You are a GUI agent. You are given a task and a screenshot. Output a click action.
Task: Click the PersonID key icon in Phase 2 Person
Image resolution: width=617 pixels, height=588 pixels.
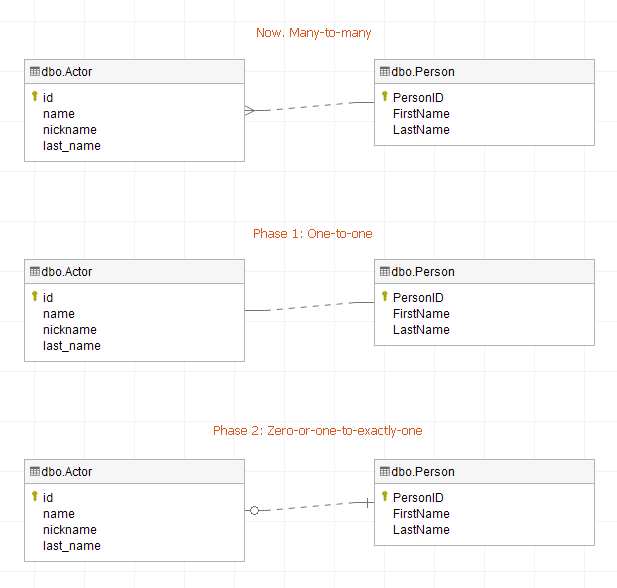click(x=385, y=496)
